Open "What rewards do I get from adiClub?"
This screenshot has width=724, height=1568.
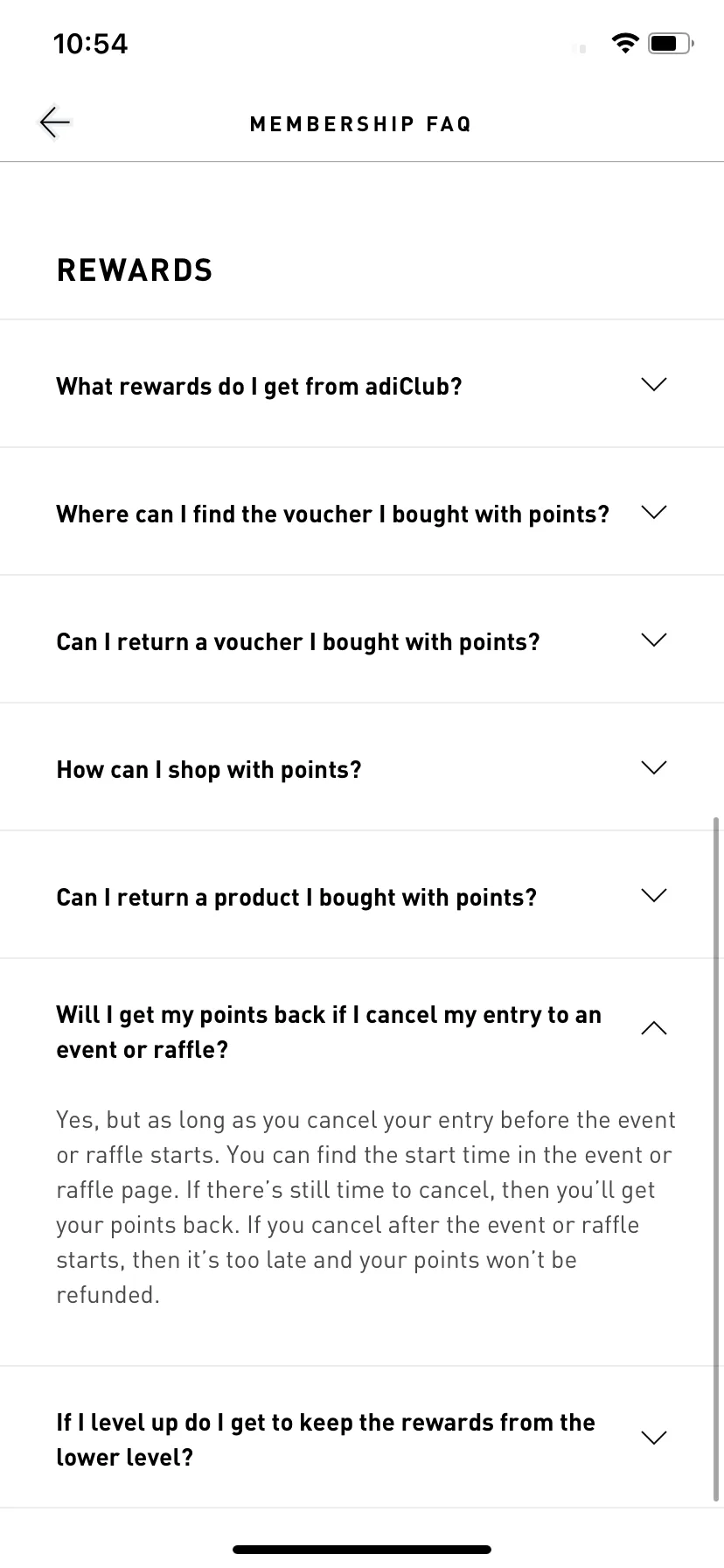259,386
